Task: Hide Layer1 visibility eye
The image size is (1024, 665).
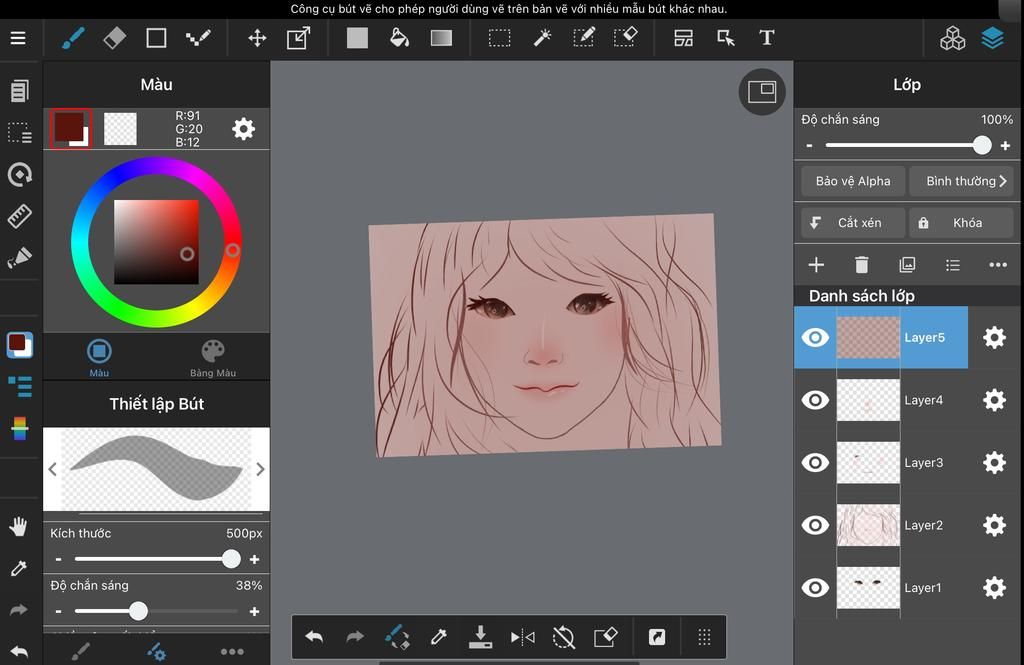Action: pos(815,588)
